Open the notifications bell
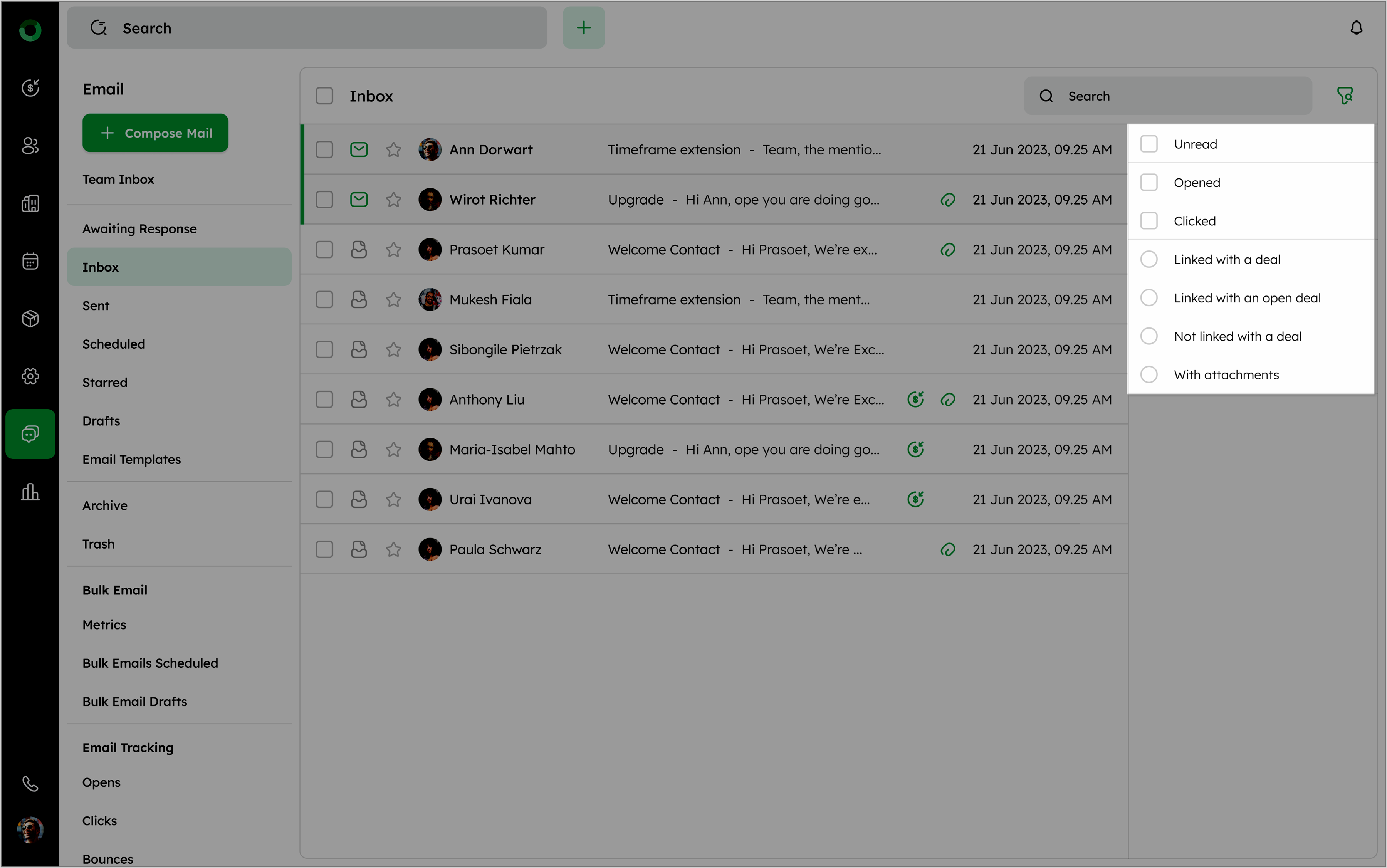Image resolution: width=1387 pixels, height=868 pixels. (1356, 28)
